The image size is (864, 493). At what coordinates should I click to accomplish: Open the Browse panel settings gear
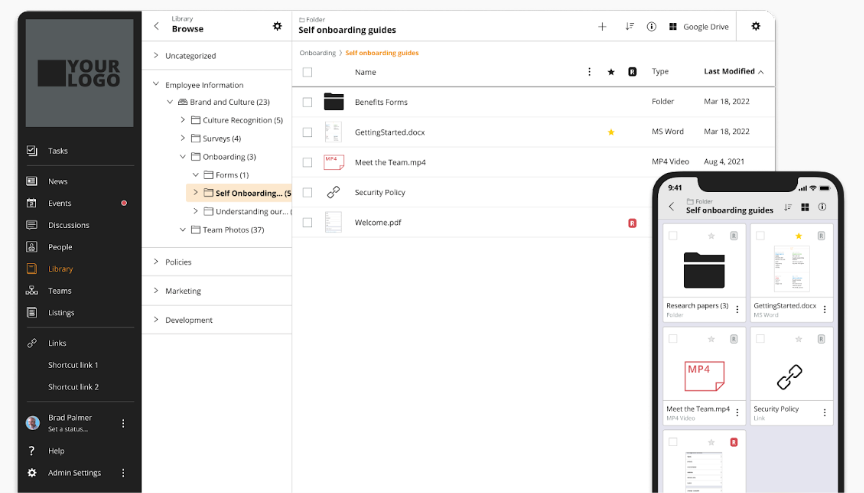[277, 26]
